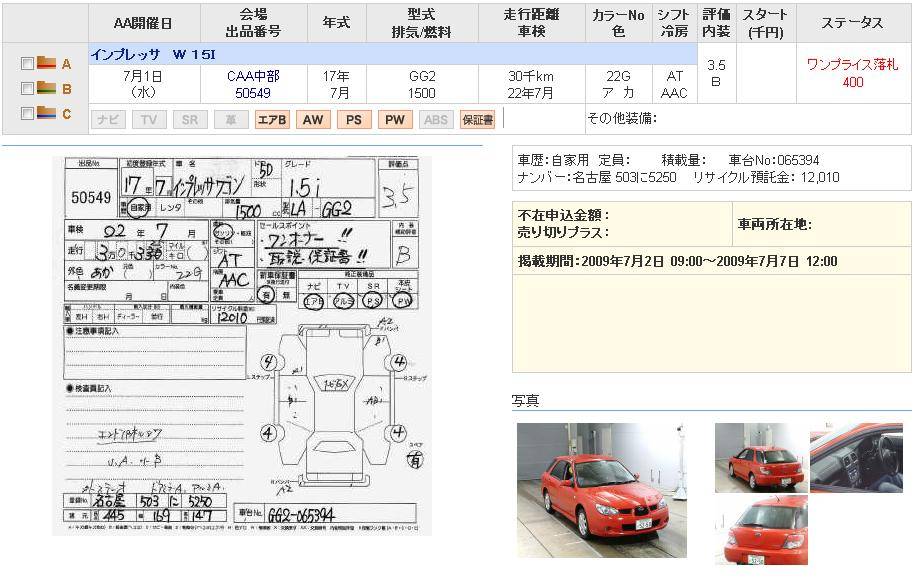
Task: Click the blue folder C icon
Action: (46, 113)
